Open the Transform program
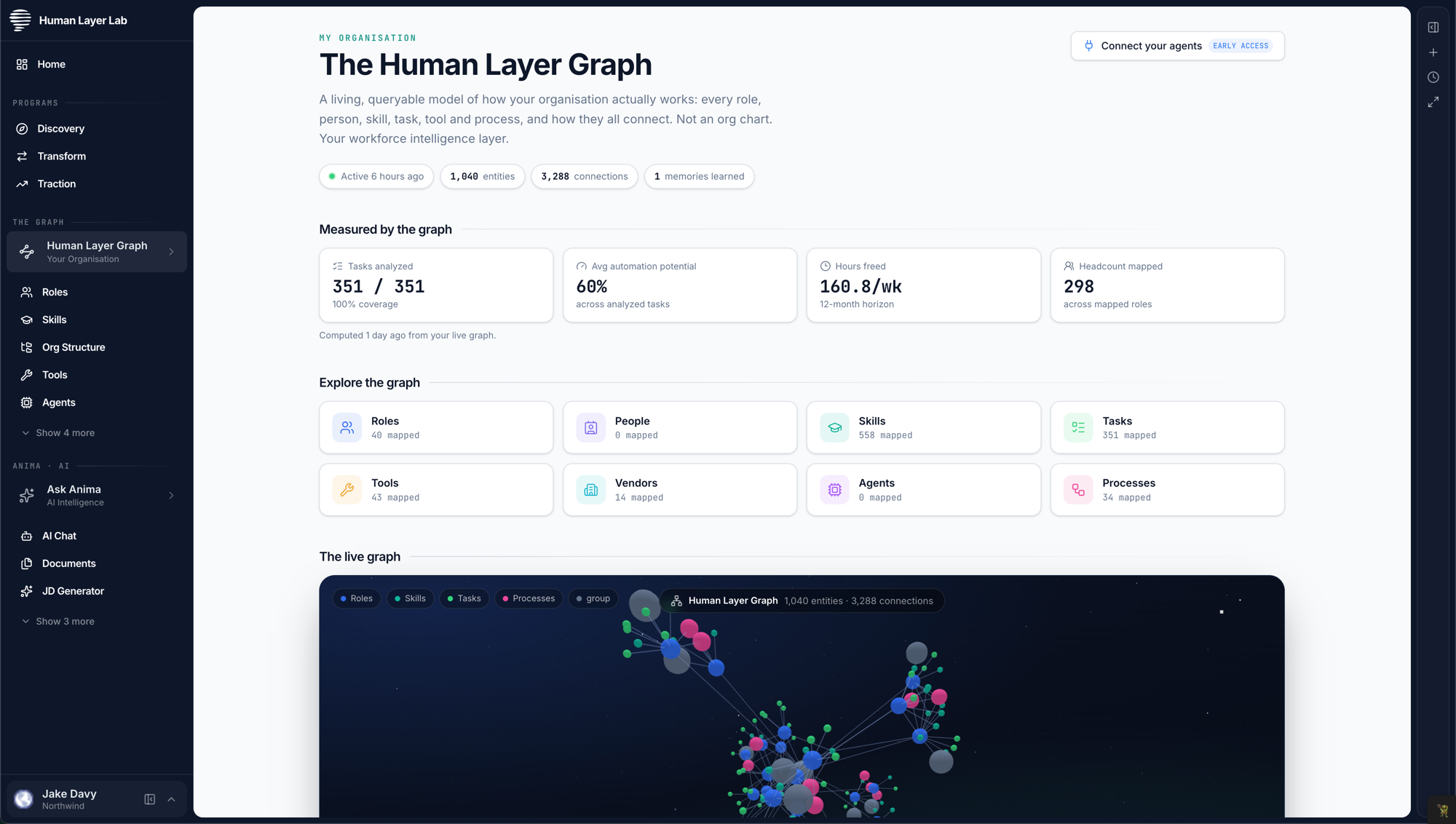Screen dimensions: 1456x824 97,157
